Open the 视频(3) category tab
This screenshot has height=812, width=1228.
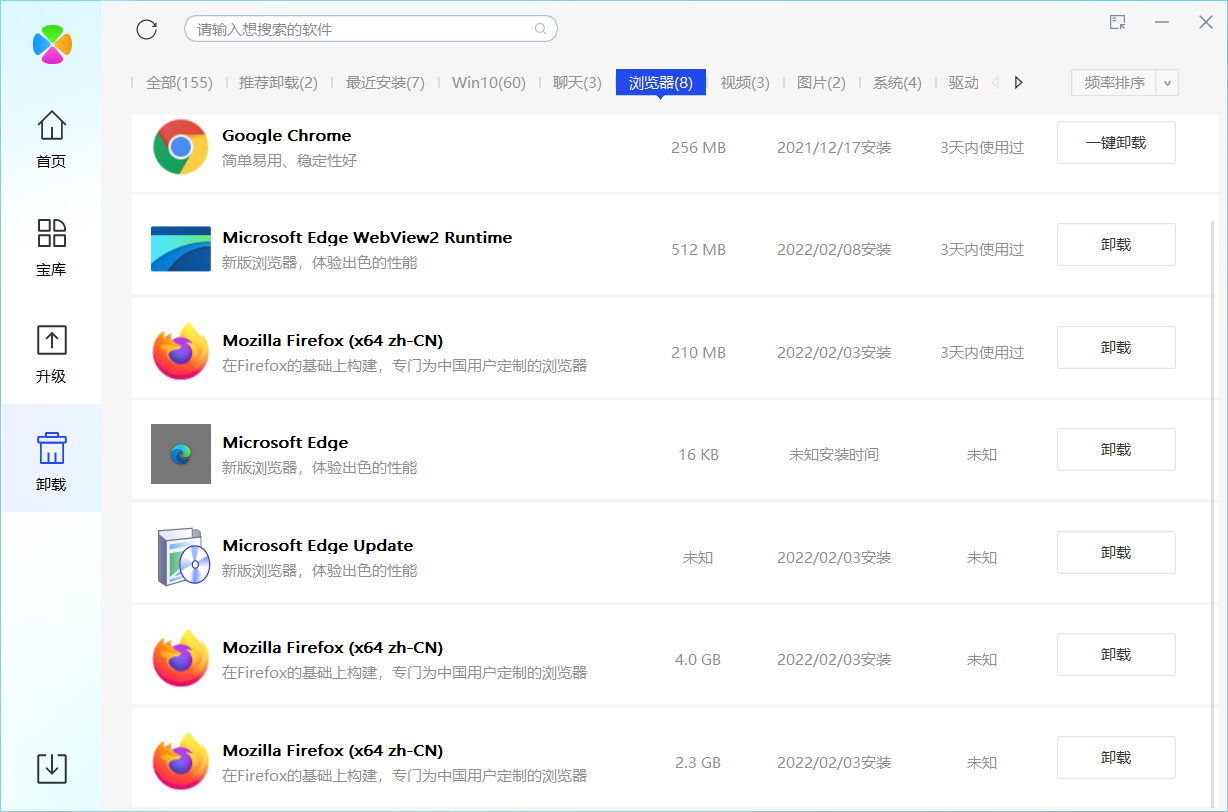coord(745,83)
